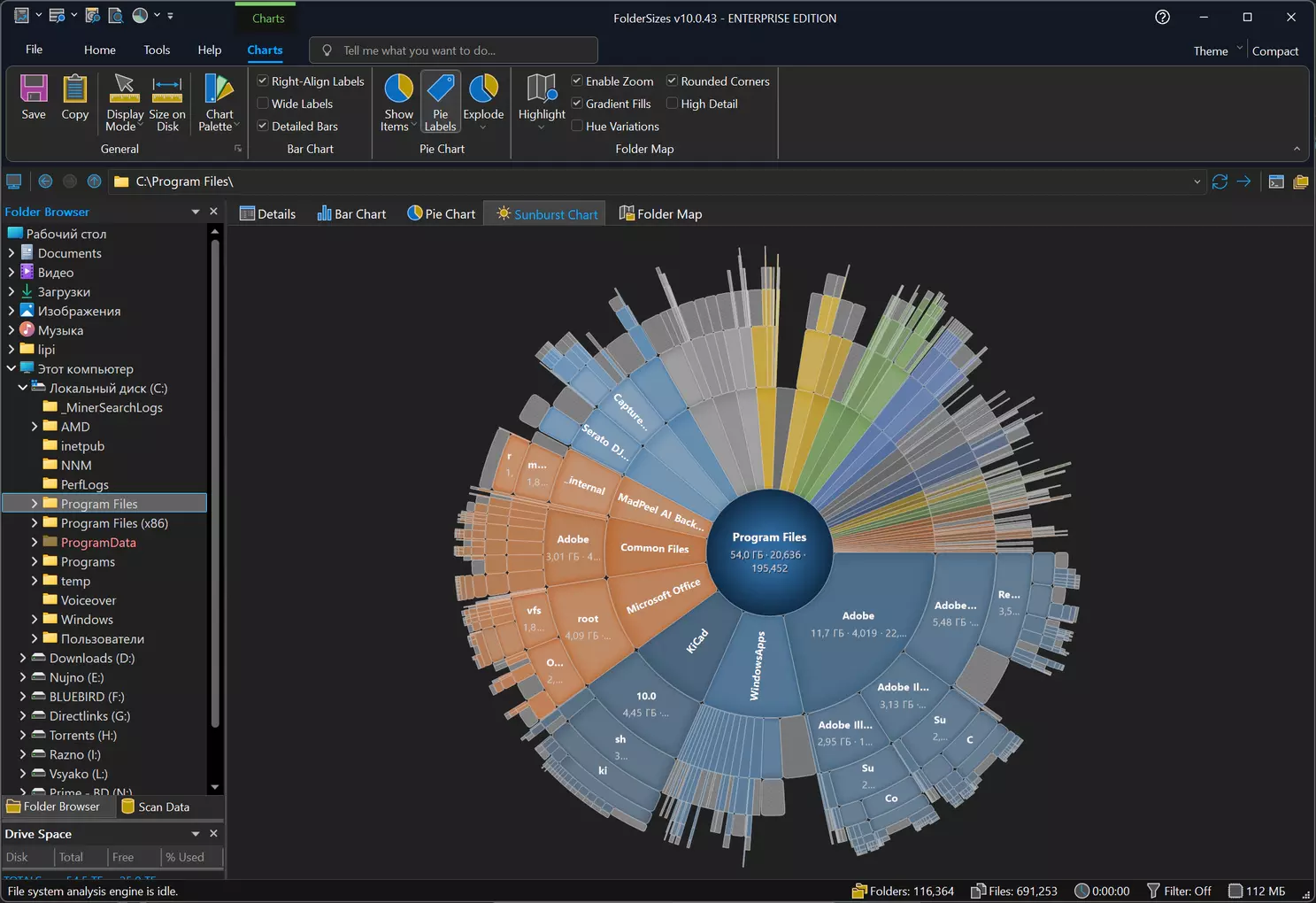Expand the Program Files (x86) tree node
The image size is (1316, 903).
(x=35, y=523)
